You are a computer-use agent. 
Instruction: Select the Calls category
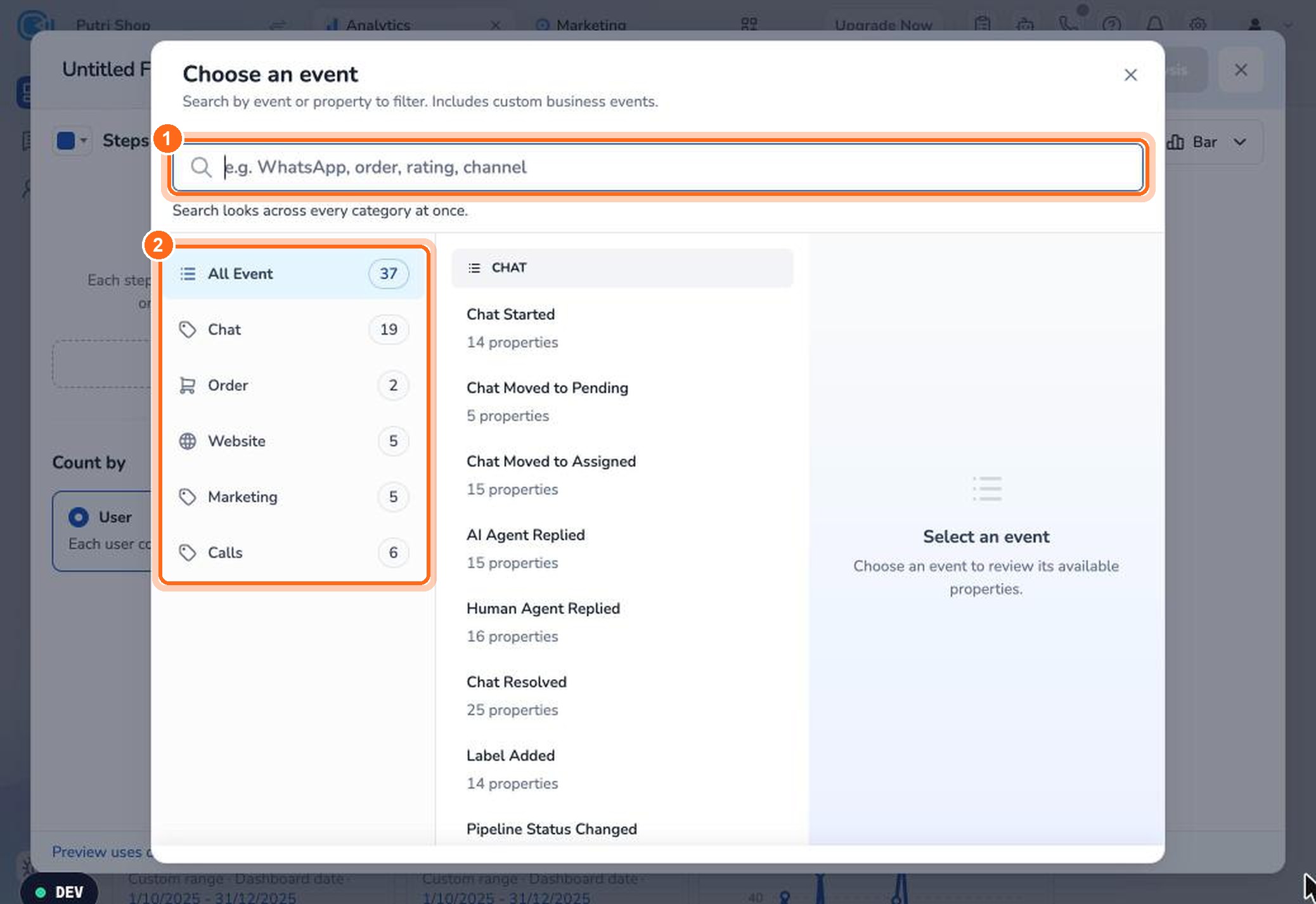[294, 553]
